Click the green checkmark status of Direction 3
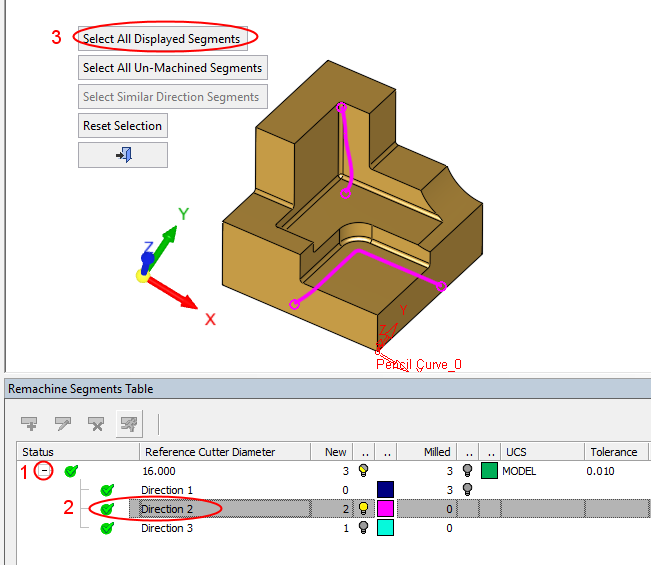 (x=107, y=528)
